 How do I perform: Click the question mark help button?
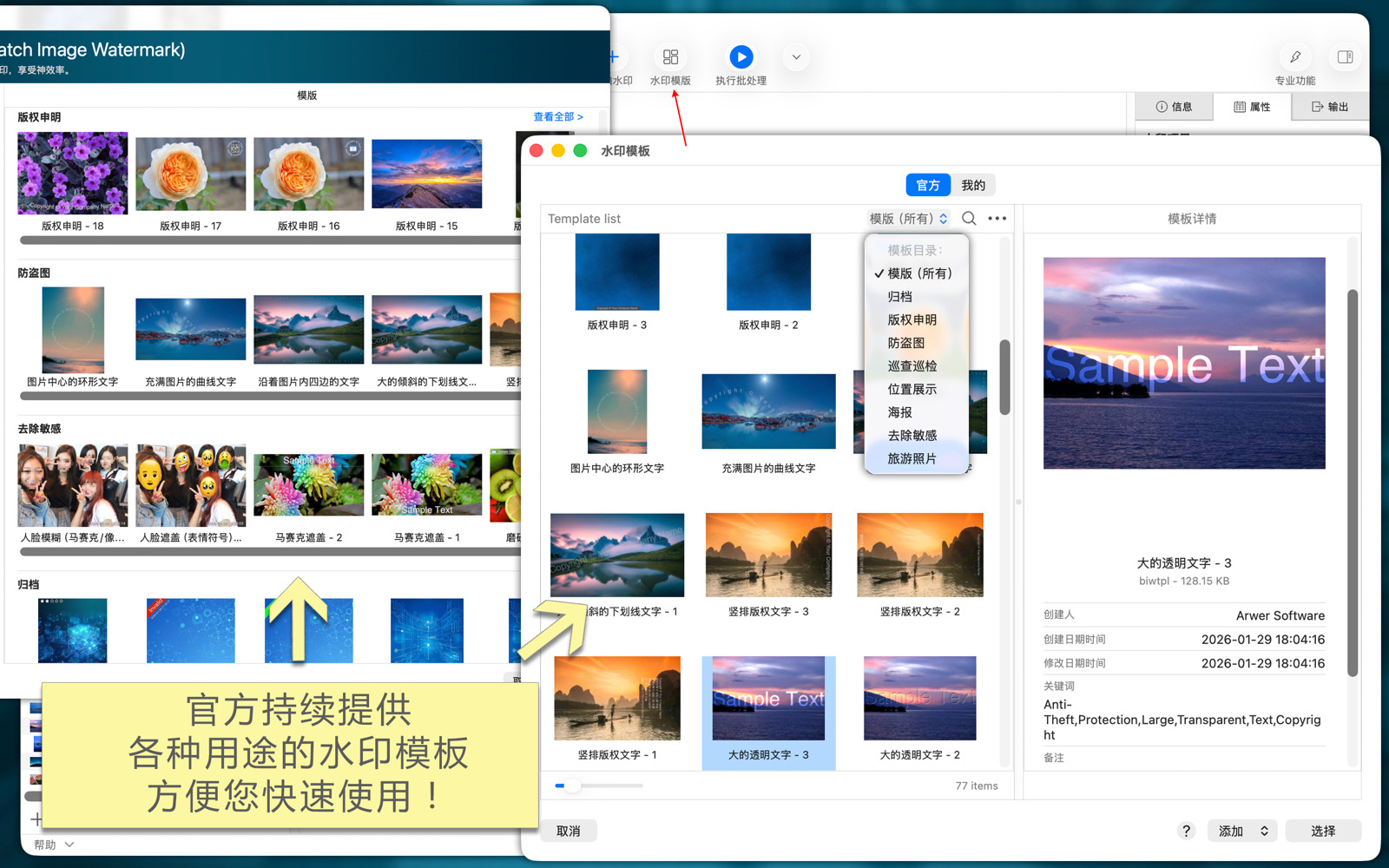click(1186, 831)
